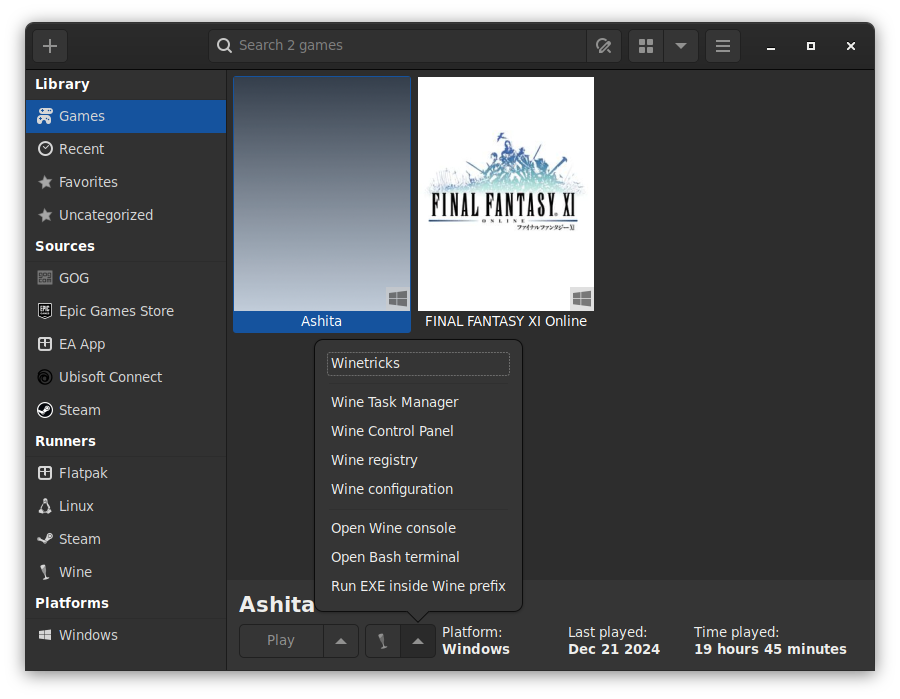Click the EA App sidebar icon
The height and width of the screenshot is (699, 900).
point(45,343)
